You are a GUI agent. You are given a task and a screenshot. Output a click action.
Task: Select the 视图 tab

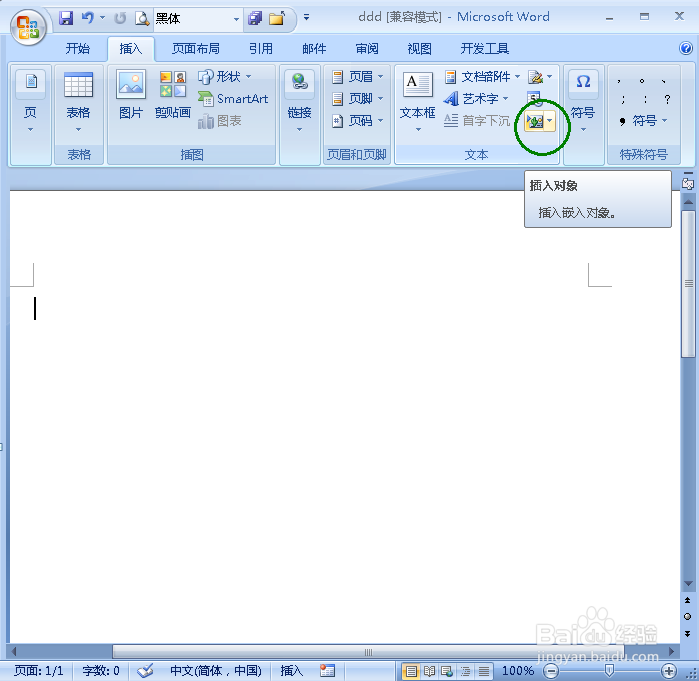pos(419,48)
